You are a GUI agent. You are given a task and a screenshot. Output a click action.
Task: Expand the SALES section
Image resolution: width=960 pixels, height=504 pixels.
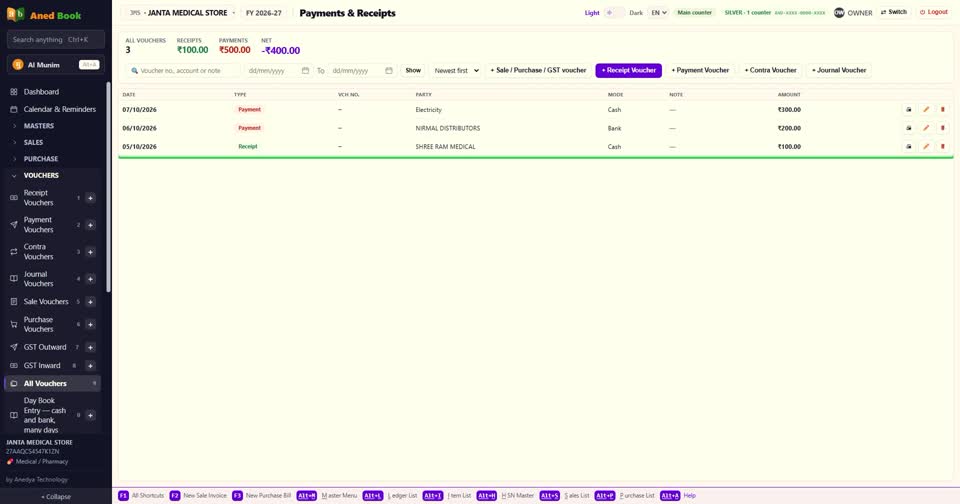click(33, 142)
